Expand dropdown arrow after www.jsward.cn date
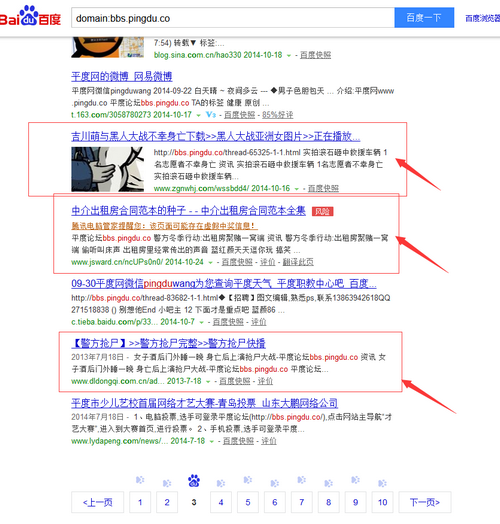Screen dimensions: 500x524 [x=210, y=263]
